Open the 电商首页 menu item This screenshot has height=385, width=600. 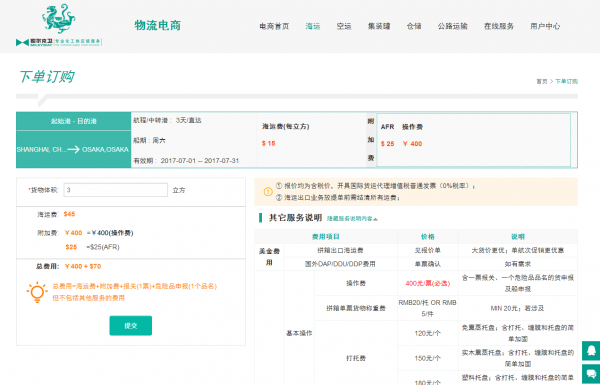point(274,26)
